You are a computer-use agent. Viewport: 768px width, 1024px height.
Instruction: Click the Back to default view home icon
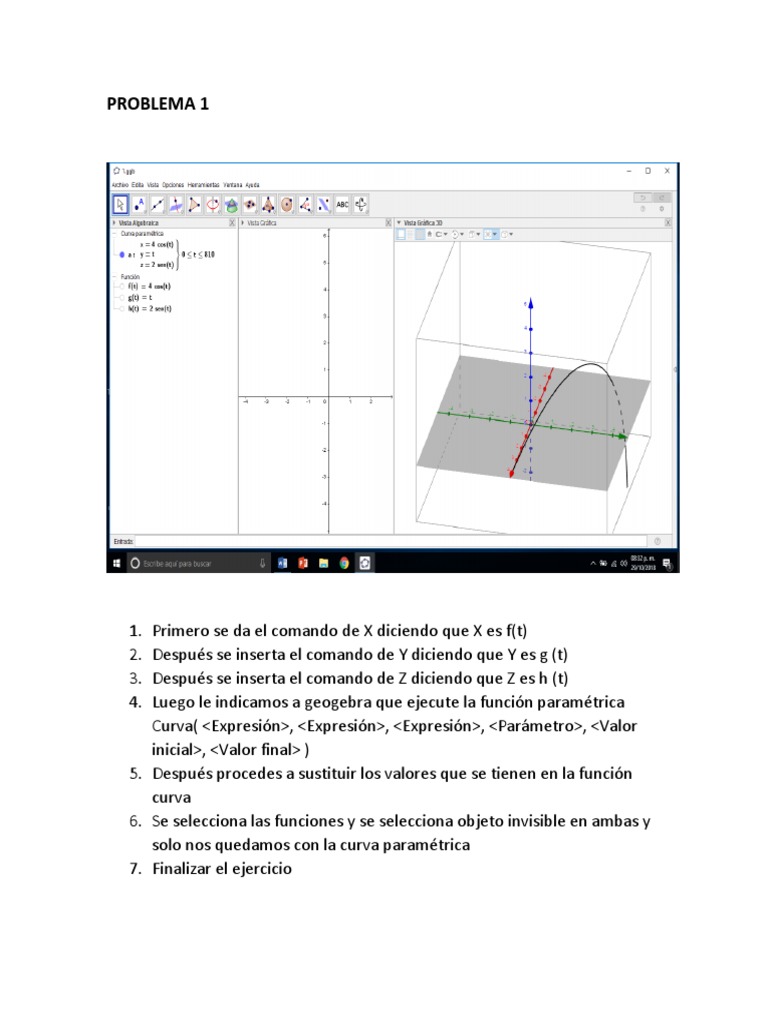click(430, 234)
